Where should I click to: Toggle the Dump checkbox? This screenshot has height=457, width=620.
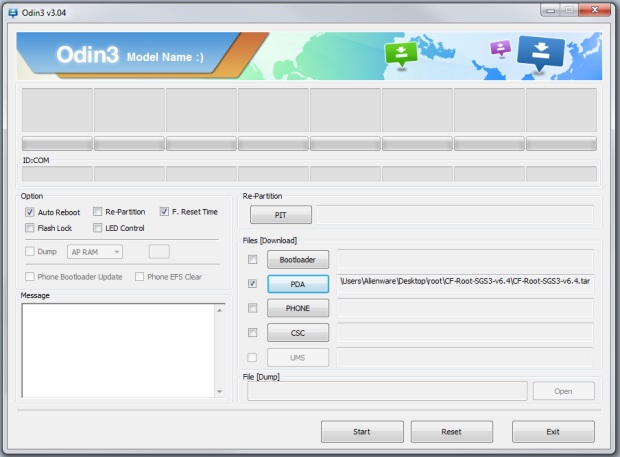(x=30, y=251)
